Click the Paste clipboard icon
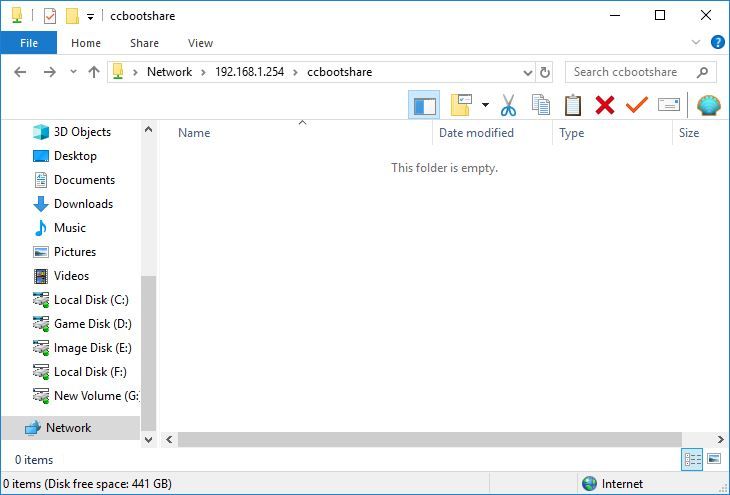730x495 pixels. click(x=573, y=105)
